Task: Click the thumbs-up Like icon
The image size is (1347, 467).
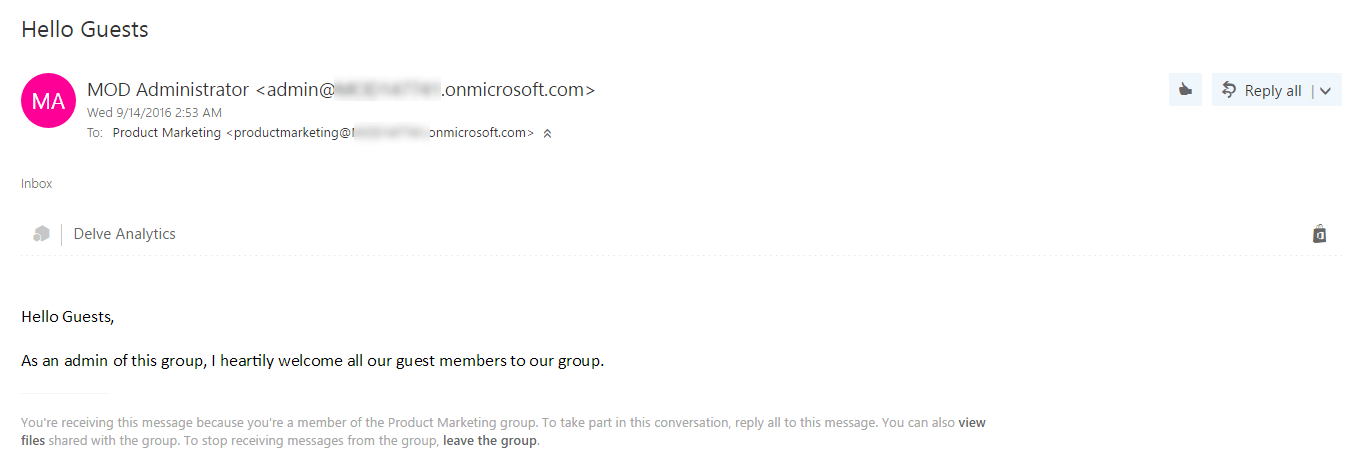Action: pyautogui.click(x=1185, y=90)
